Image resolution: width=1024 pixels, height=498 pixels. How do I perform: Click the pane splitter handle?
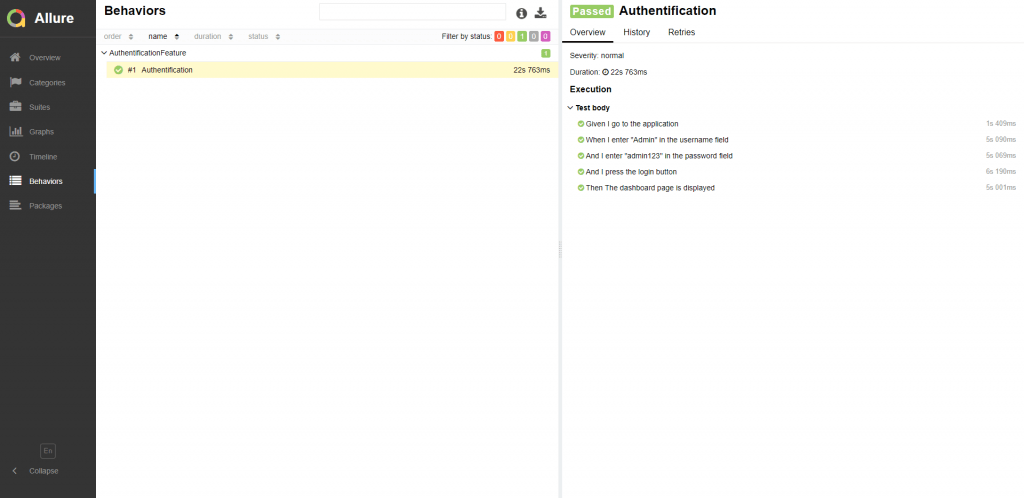(x=560, y=249)
